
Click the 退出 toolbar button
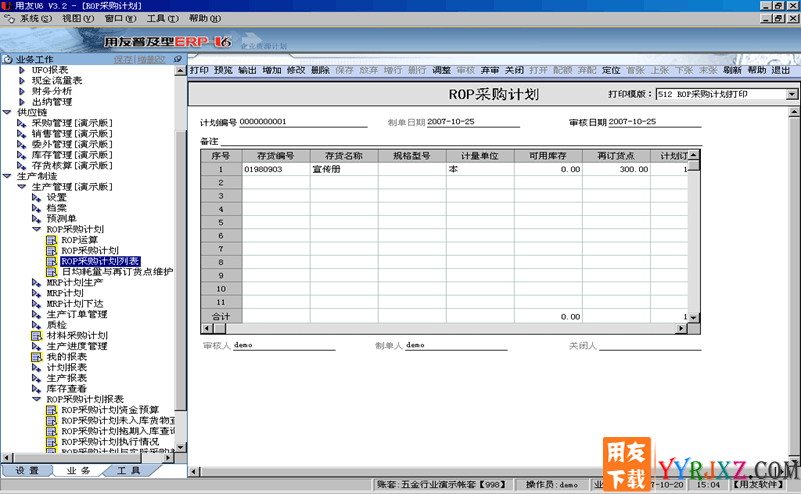(781, 70)
